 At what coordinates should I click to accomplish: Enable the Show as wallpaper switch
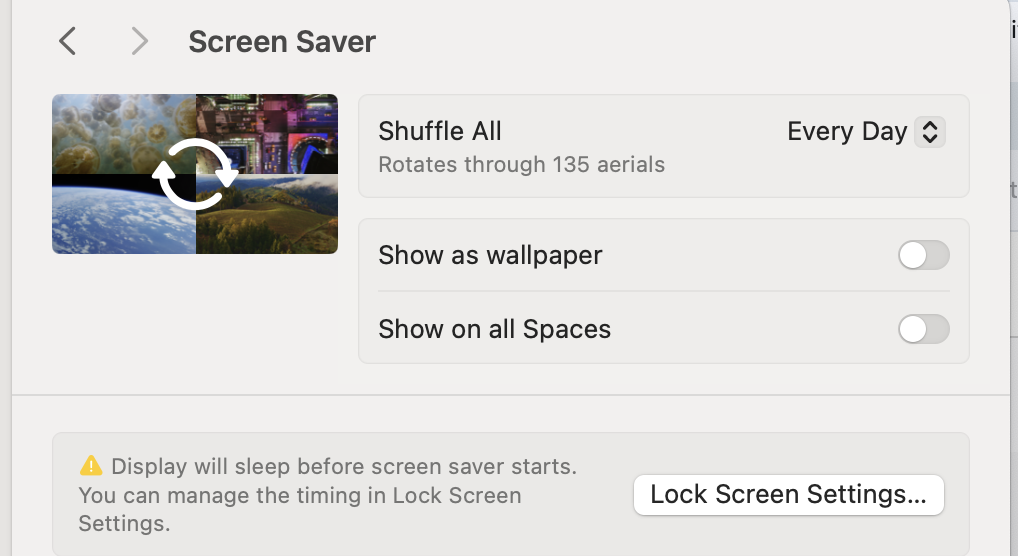[923, 255]
